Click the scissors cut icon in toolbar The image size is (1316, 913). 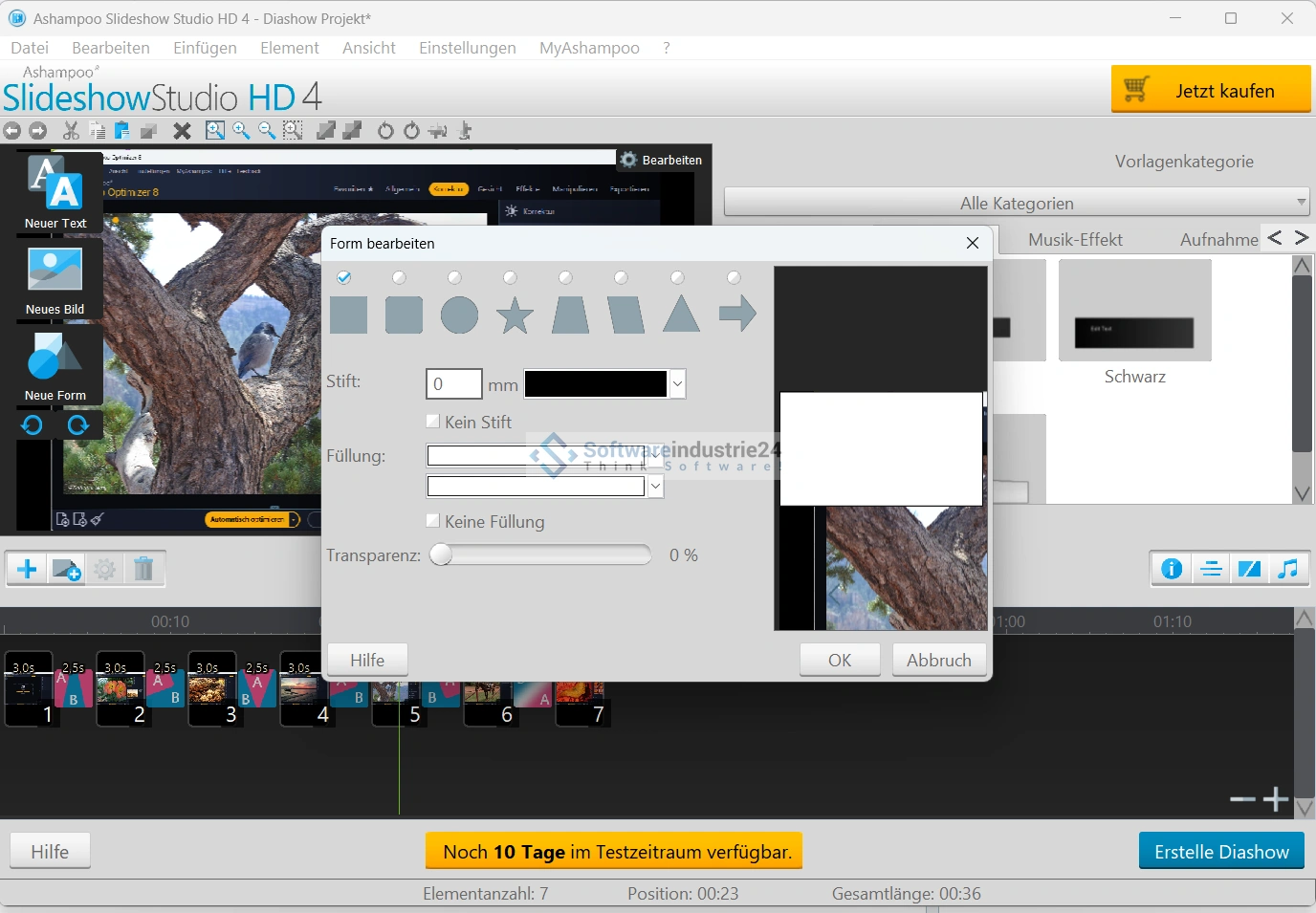(71, 131)
